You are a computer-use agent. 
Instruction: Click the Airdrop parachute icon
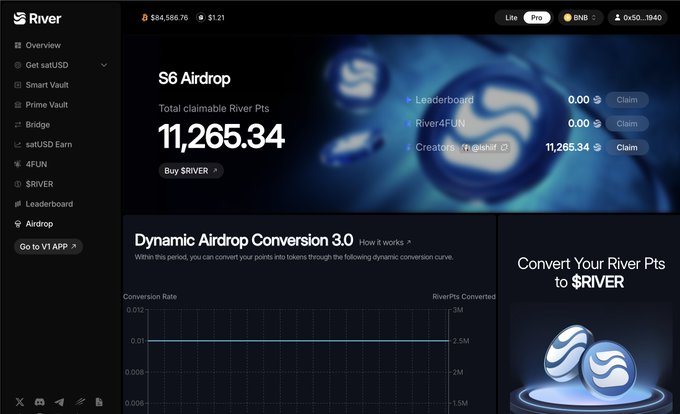(x=18, y=224)
